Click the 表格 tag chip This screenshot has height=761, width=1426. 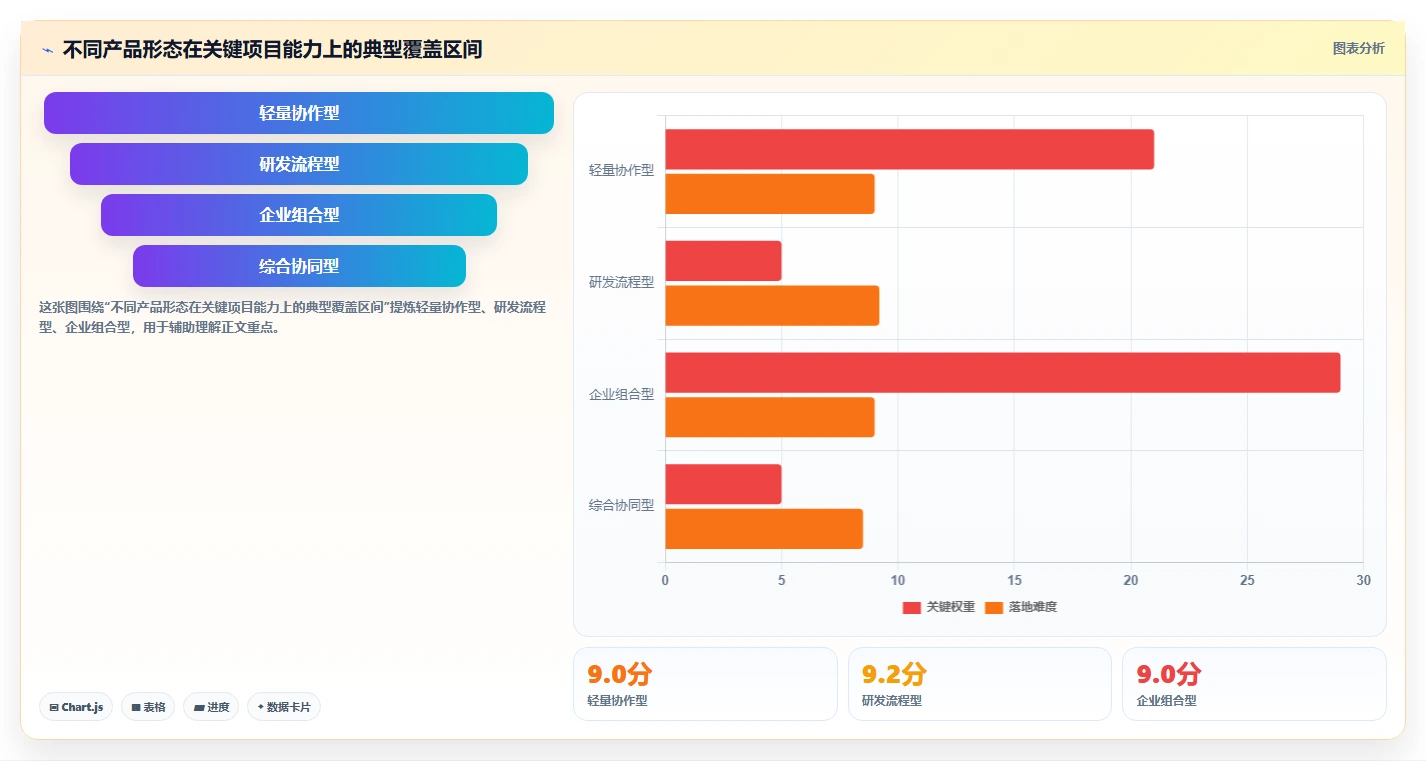click(148, 707)
